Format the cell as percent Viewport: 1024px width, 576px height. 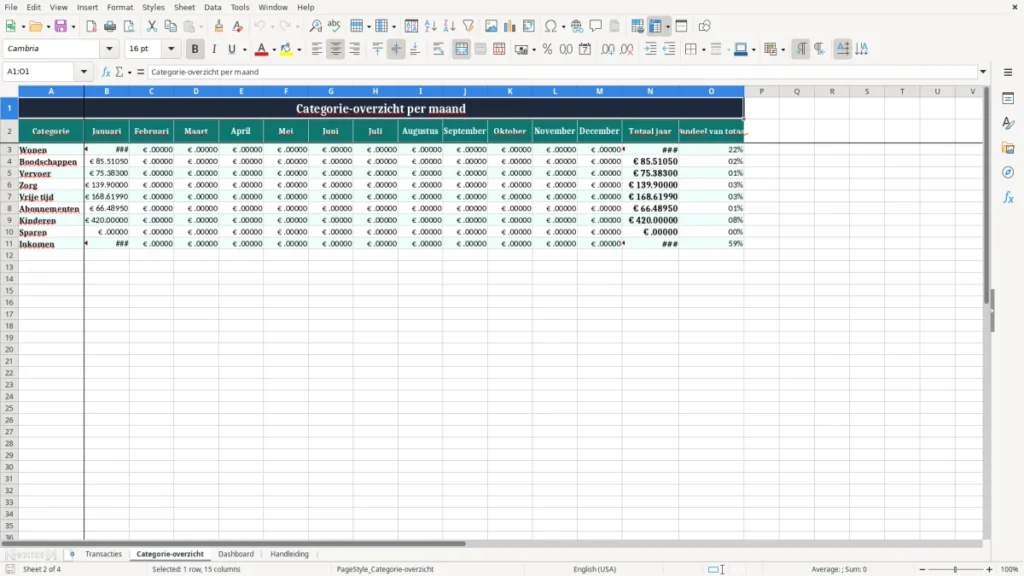coord(547,49)
